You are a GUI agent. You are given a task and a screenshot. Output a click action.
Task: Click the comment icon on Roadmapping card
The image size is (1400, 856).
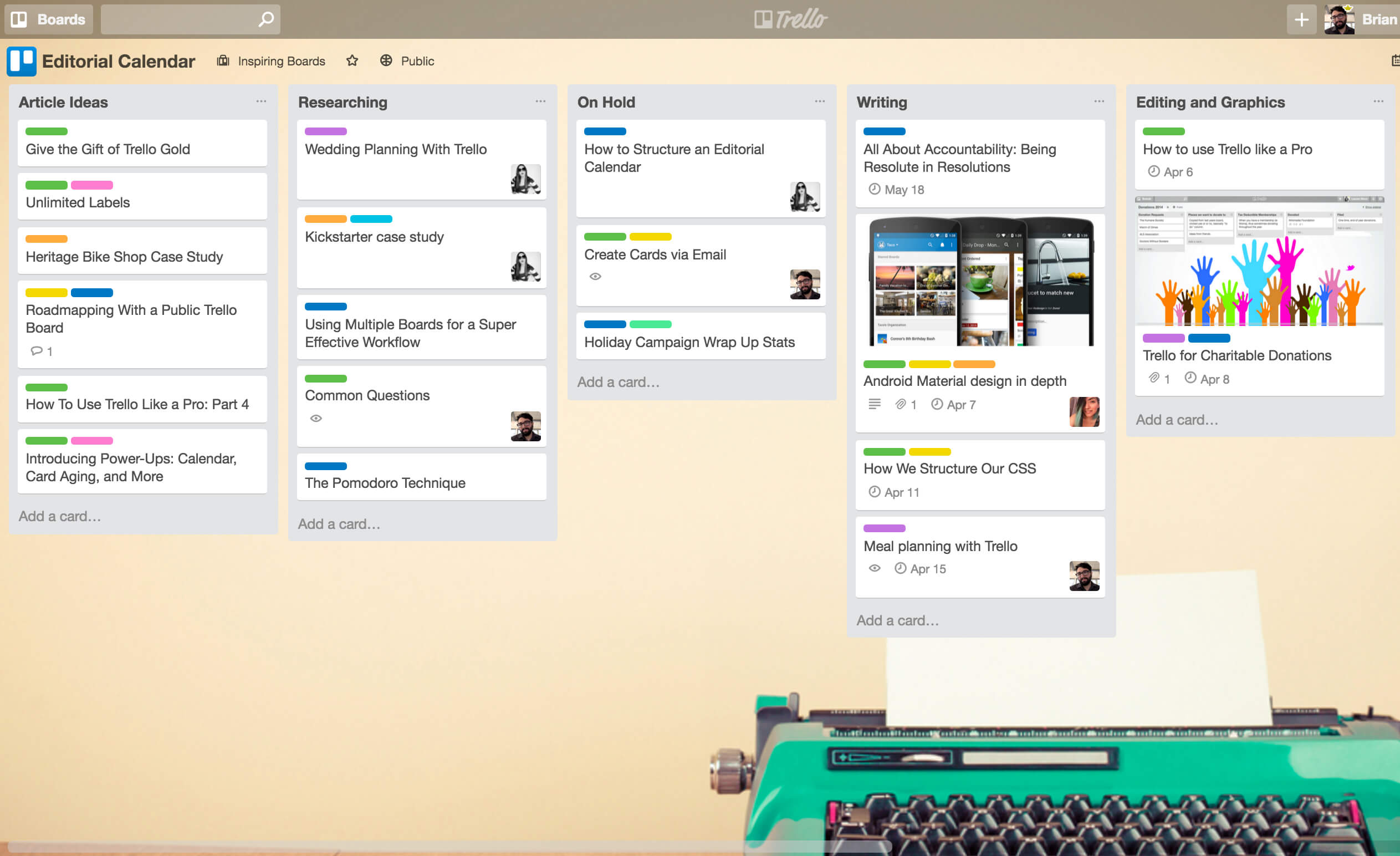pos(37,351)
